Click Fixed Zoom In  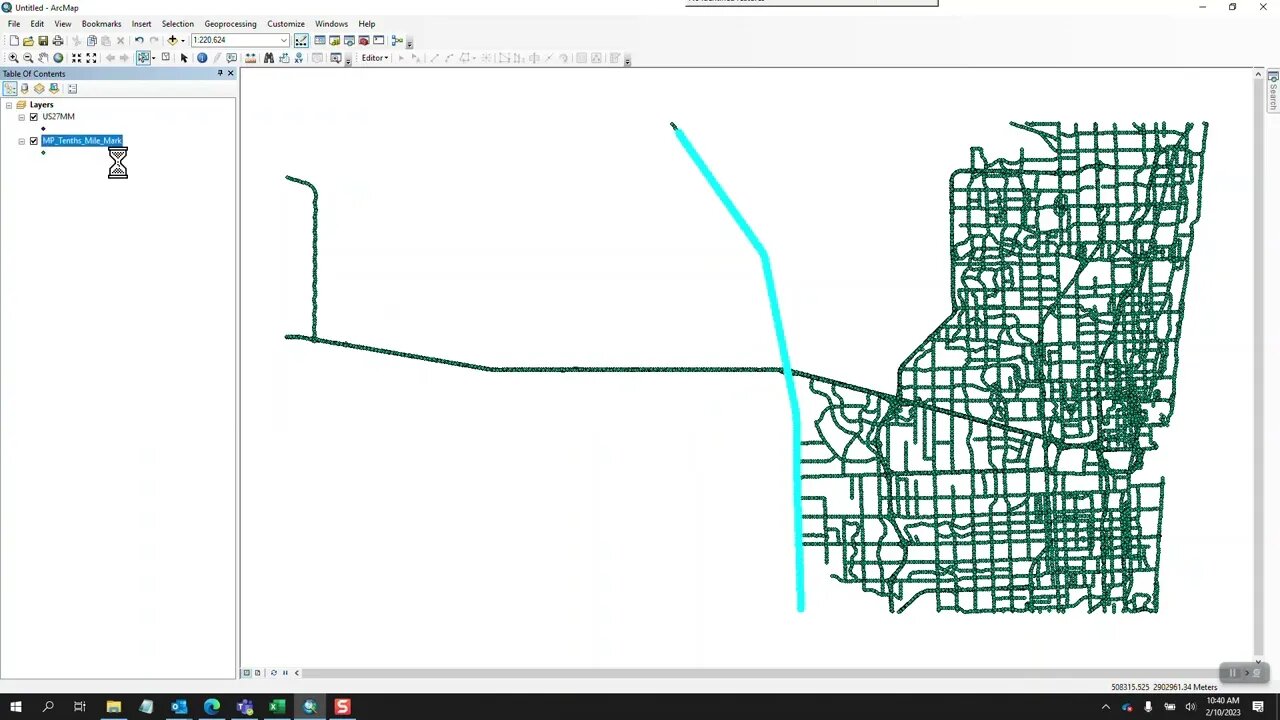pyautogui.click(x=77, y=58)
